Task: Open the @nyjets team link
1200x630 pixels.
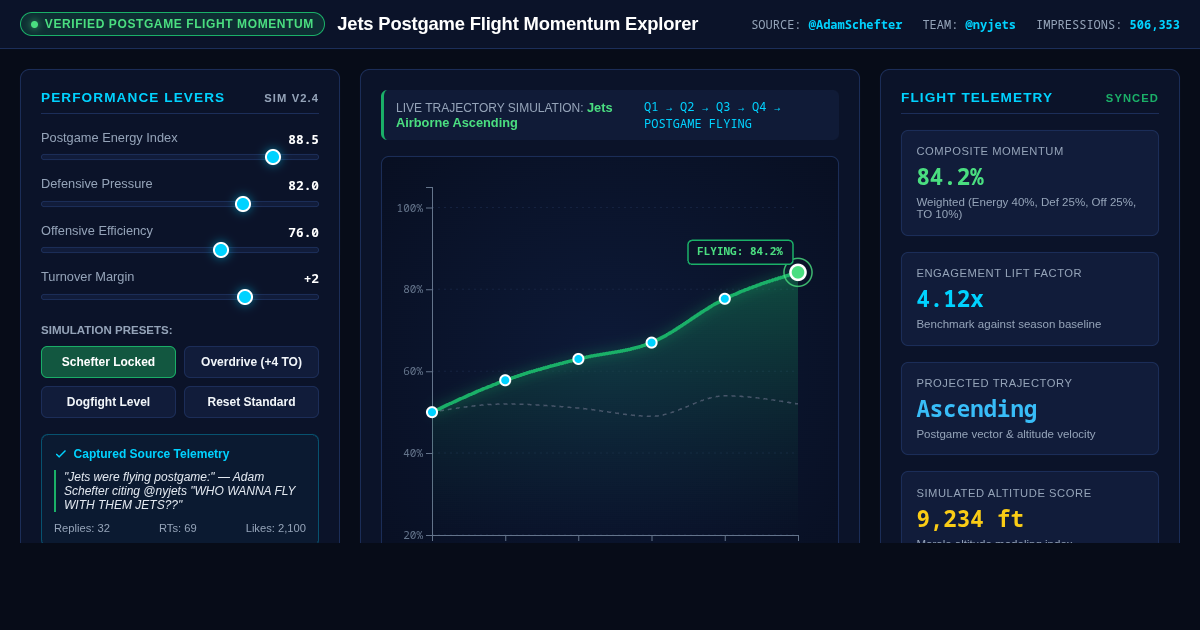Action: 990,25
